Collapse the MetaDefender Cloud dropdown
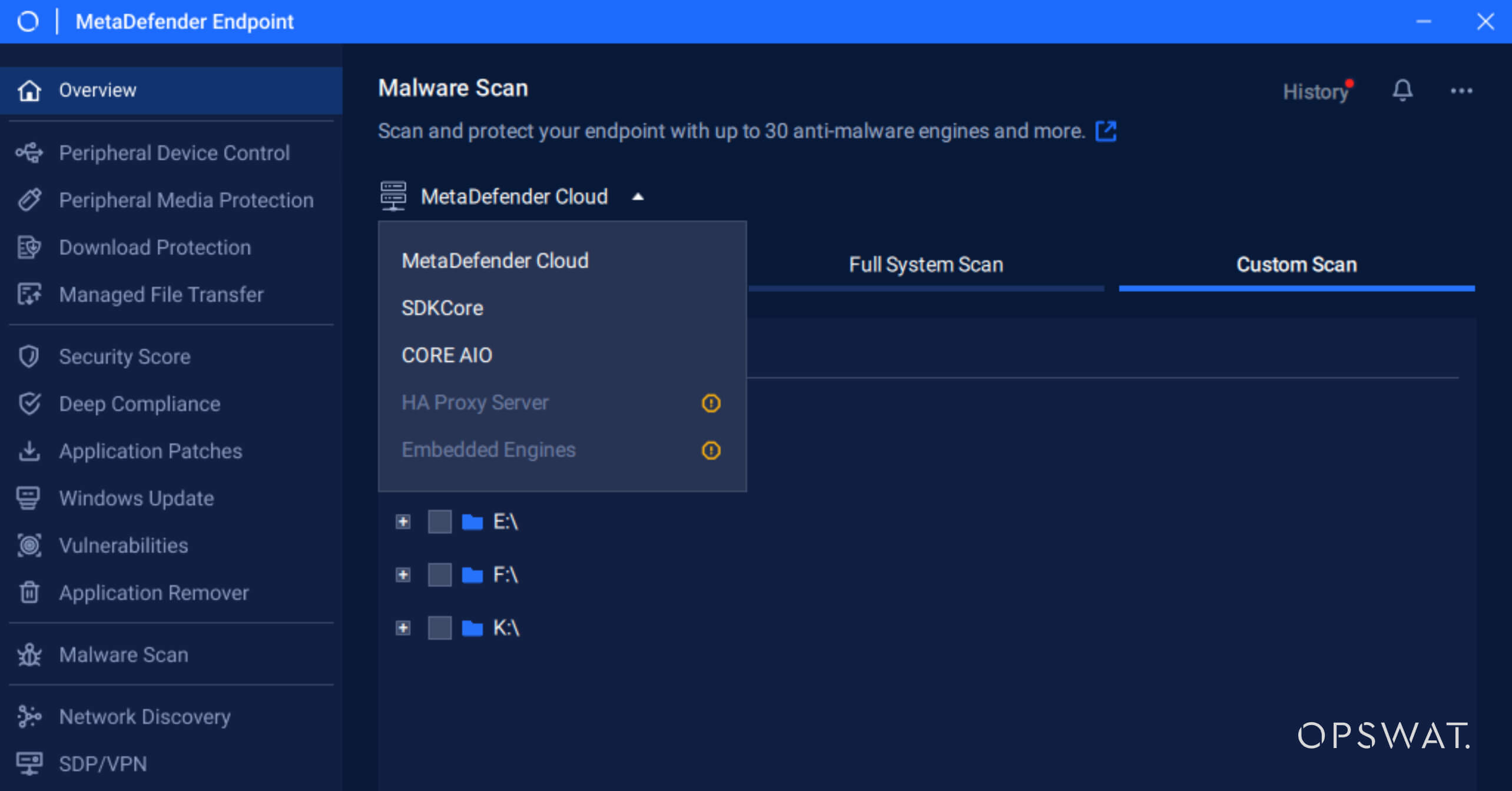1512x791 pixels. 638,197
